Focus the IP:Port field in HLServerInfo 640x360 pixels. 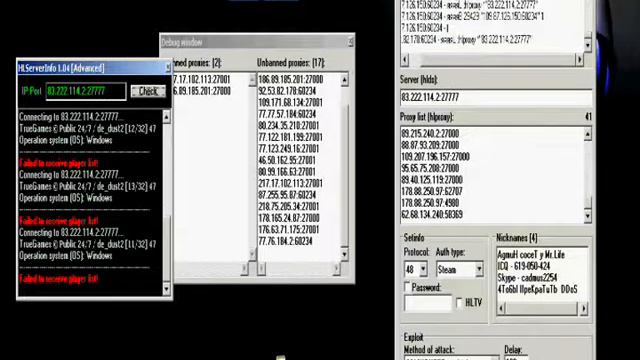click(x=86, y=91)
